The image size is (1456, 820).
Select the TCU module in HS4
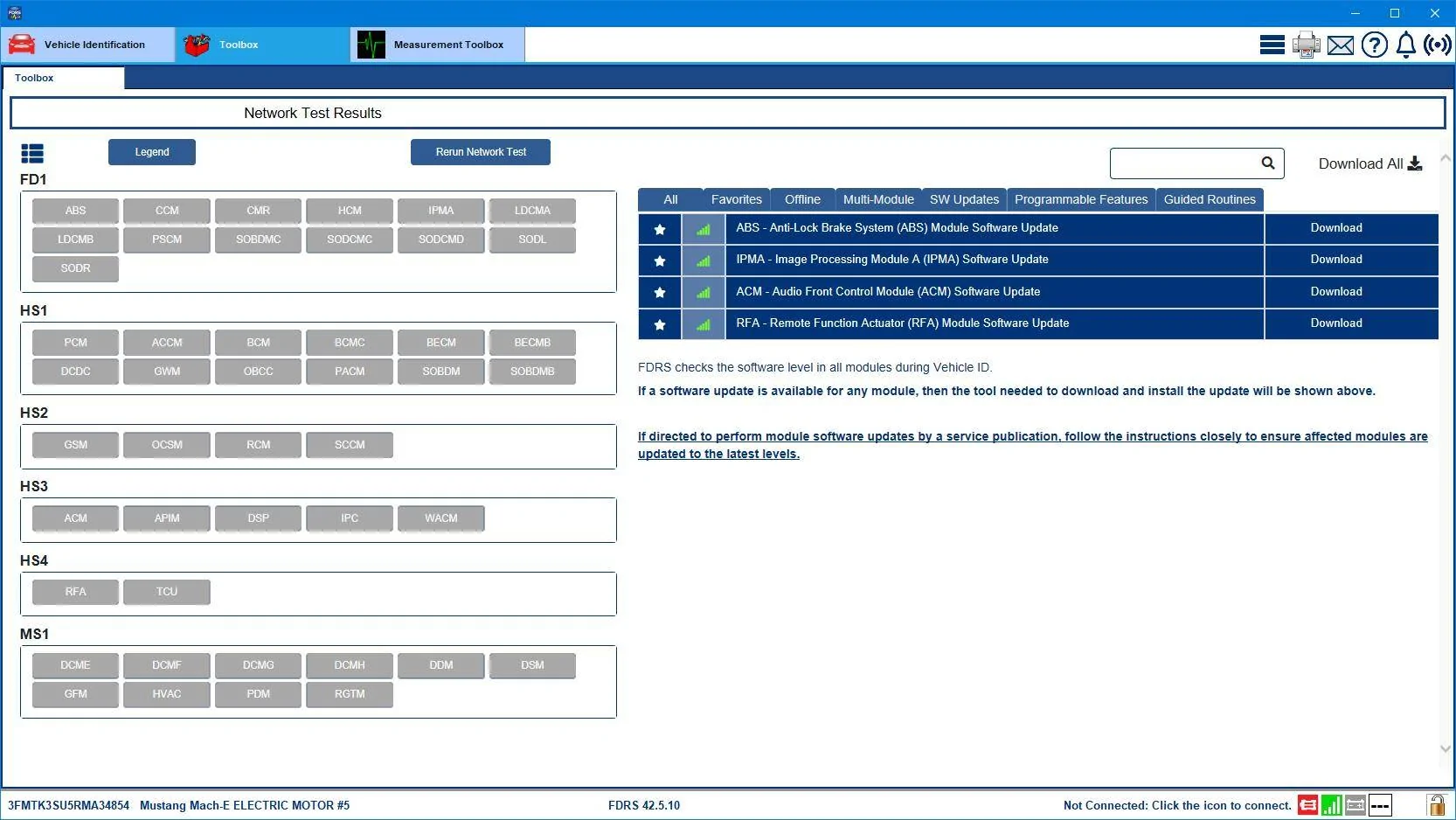167,592
